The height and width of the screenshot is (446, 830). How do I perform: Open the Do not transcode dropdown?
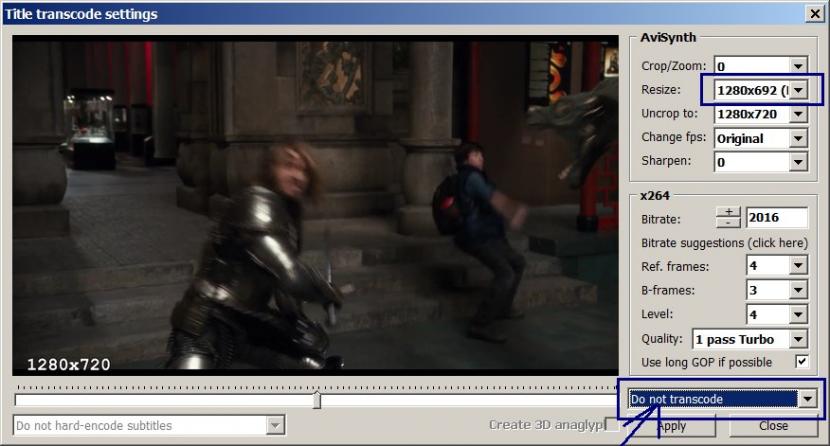[808, 399]
